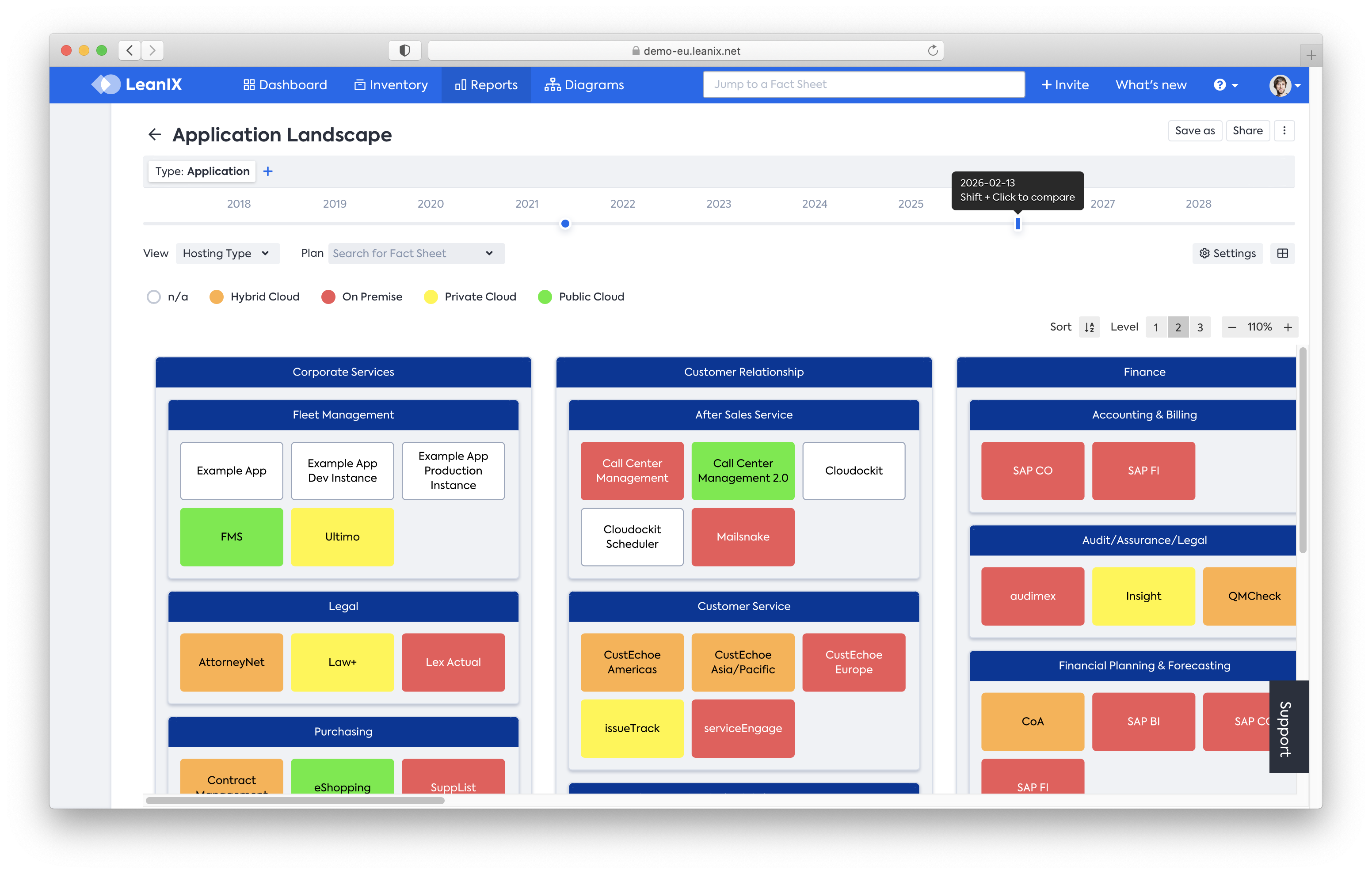Open the Dashboard tab

pyautogui.click(x=285, y=85)
